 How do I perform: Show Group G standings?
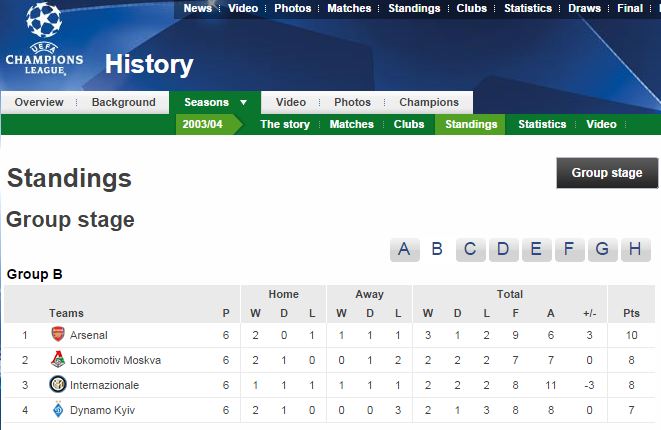coord(602,250)
